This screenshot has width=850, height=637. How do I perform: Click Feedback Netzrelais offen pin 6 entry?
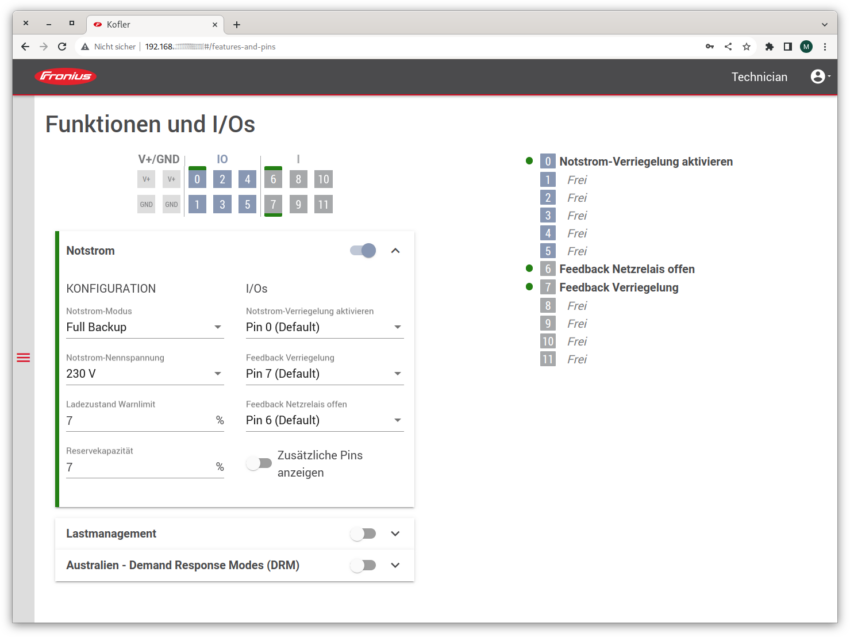[x=626, y=269]
